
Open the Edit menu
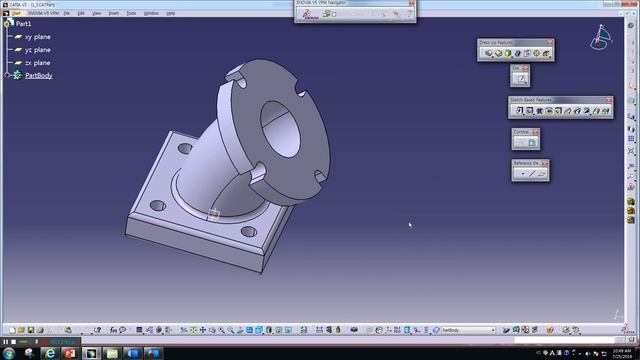pyautogui.click(x=81, y=13)
